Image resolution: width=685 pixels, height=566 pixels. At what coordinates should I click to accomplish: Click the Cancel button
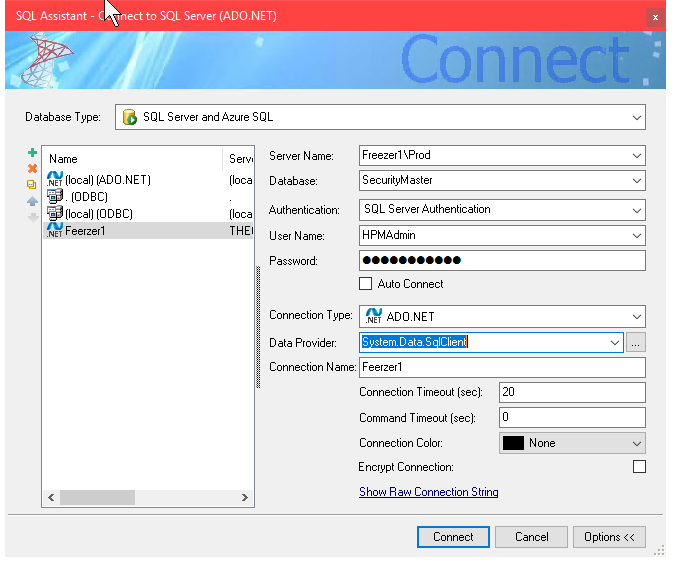531,537
